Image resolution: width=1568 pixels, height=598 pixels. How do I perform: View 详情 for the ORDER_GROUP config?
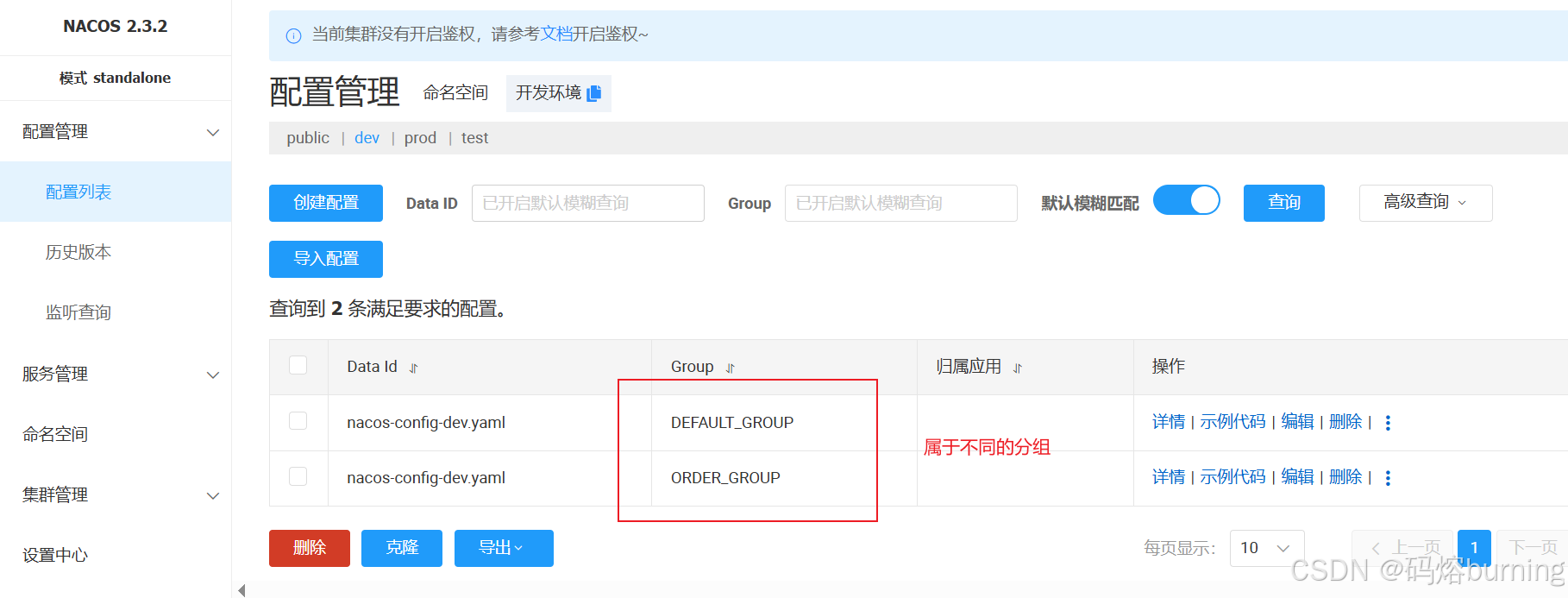click(1169, 477)
